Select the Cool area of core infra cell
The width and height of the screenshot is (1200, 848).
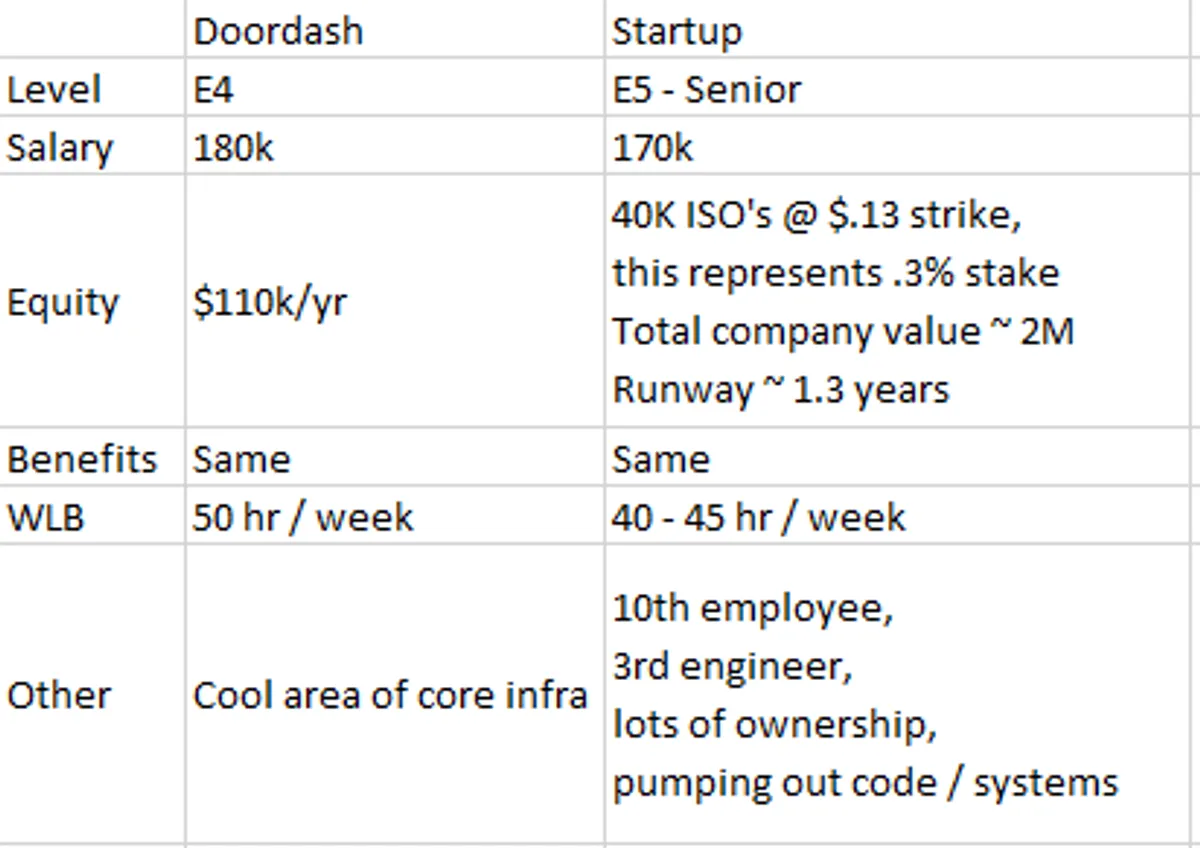point(390,695)
